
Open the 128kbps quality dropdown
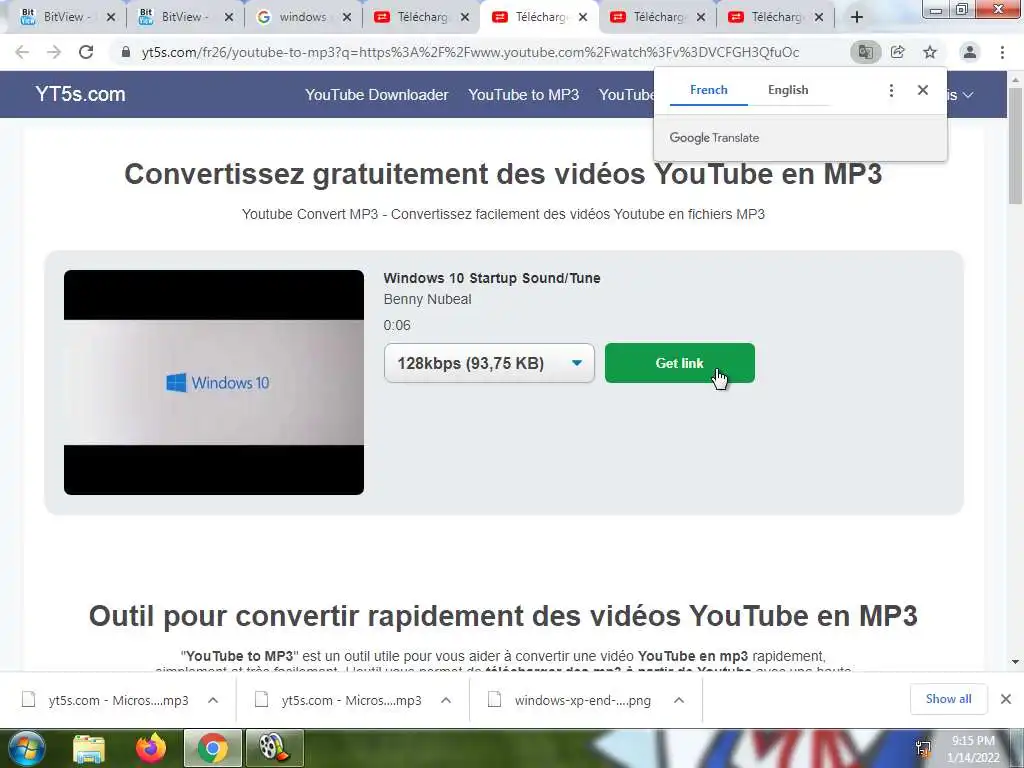tap(489, 363)
